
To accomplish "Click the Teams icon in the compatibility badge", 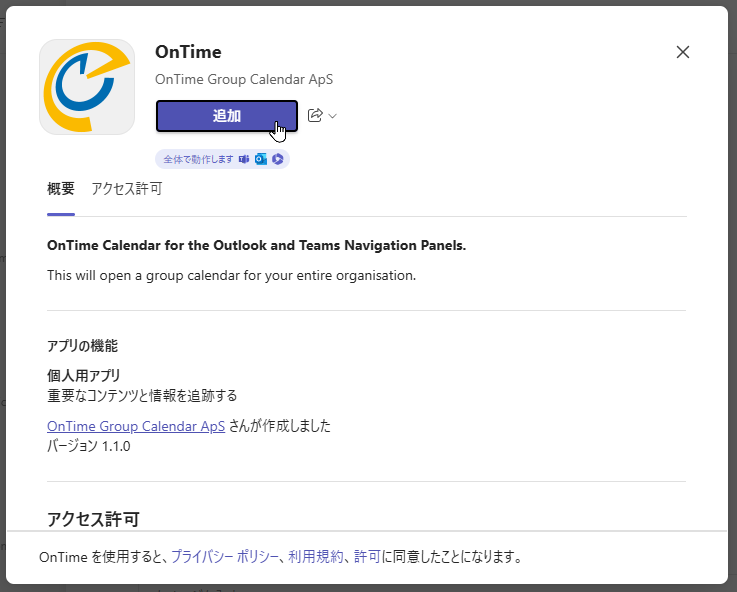I will (x=244, y=159).
